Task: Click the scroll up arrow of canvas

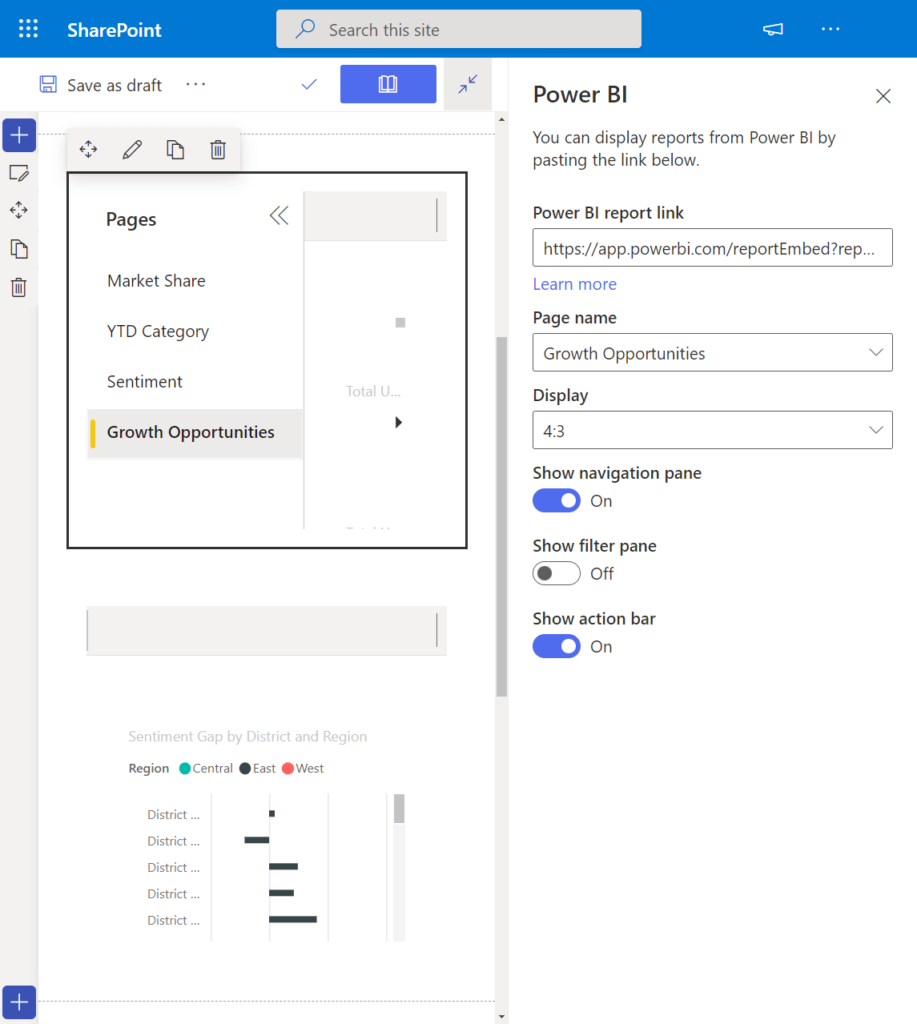Action: 502,120
